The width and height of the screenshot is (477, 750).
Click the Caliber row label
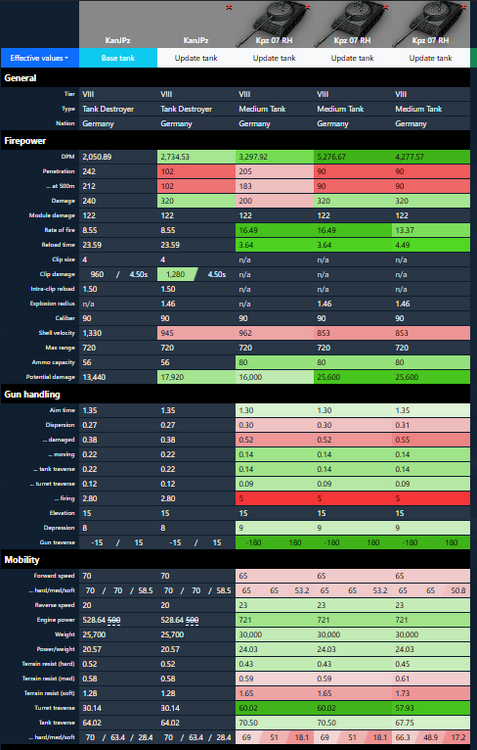click(x=67, y=318)
